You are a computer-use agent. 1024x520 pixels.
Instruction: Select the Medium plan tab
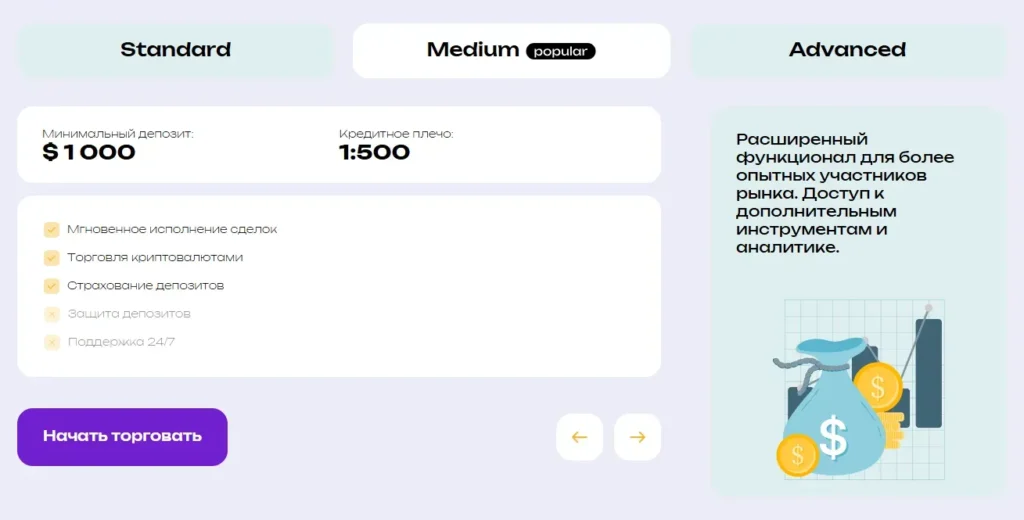tap(473, 50)
